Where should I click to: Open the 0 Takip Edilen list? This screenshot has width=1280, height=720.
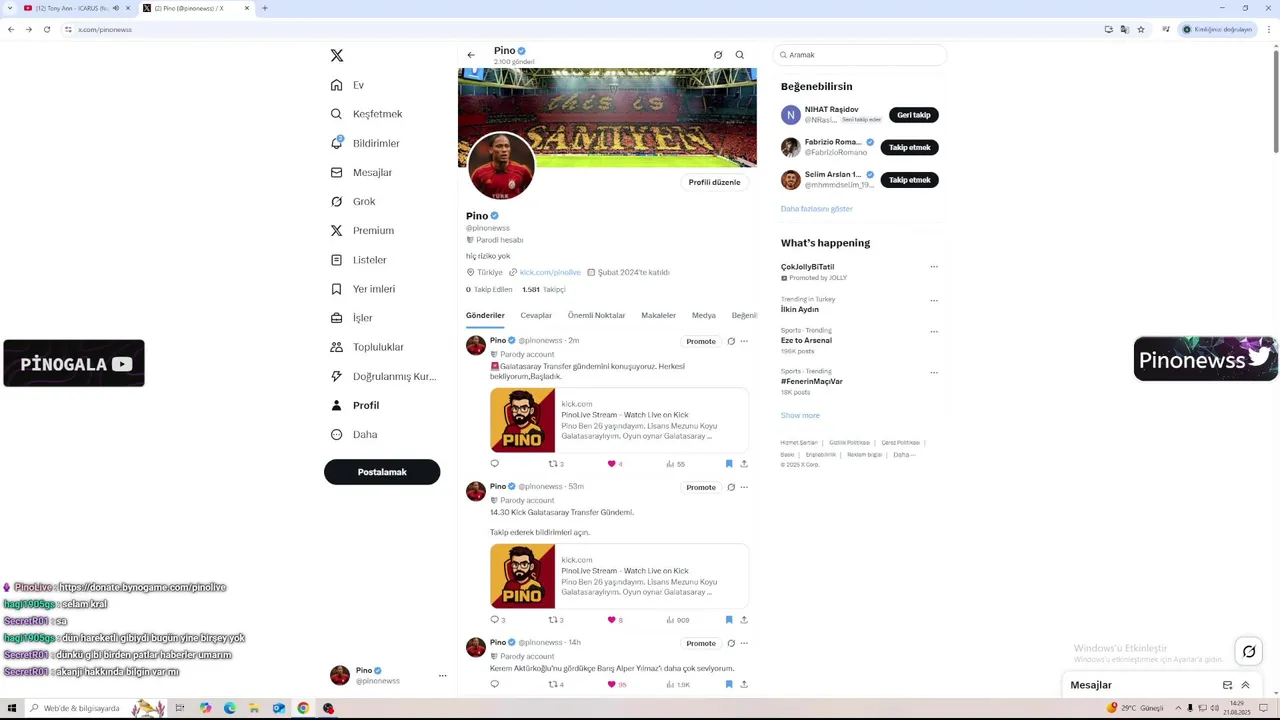(489, 289)
